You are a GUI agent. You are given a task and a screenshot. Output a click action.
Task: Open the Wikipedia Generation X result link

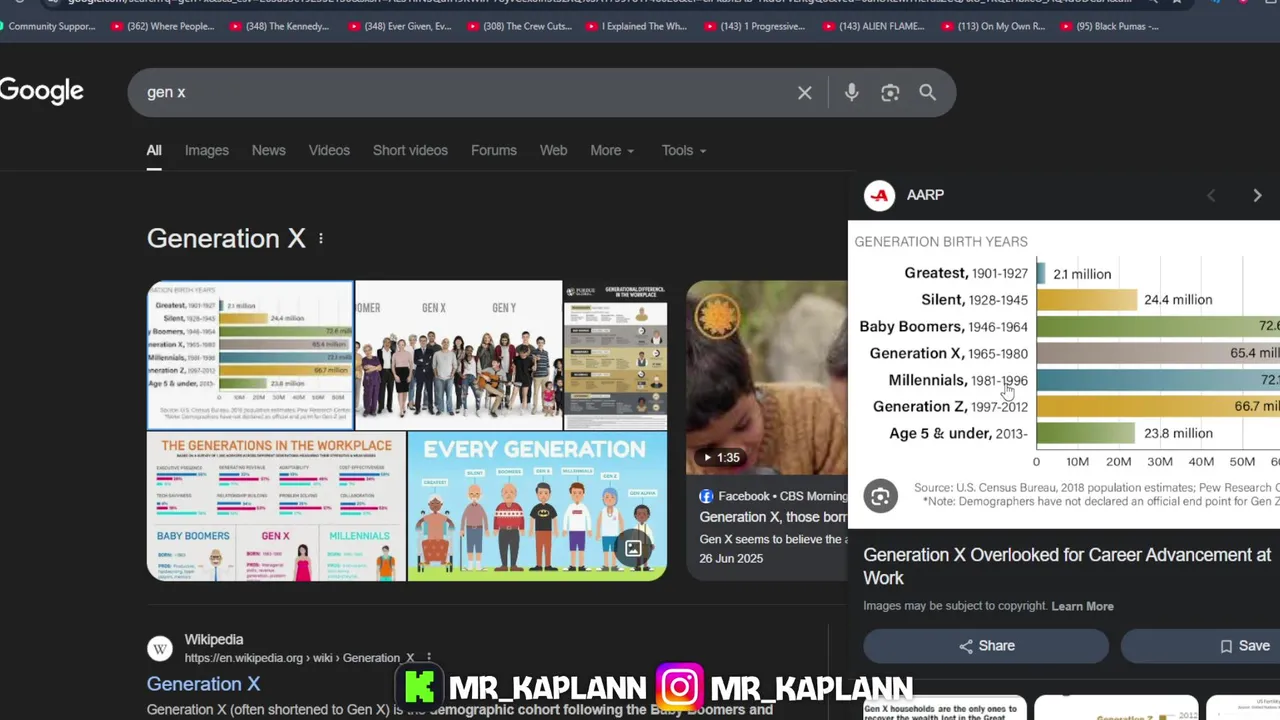coord(203,684)
